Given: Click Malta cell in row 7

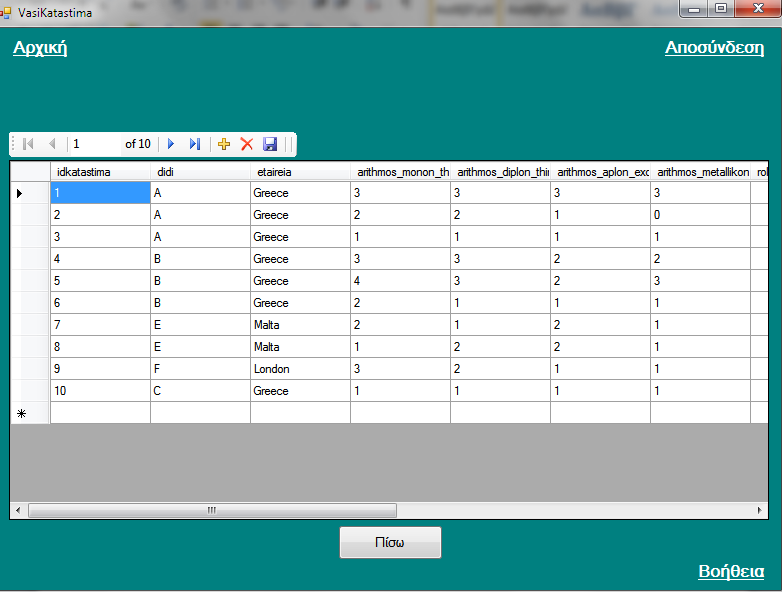Looking at the screenshot, I should (x=300, y=325).
